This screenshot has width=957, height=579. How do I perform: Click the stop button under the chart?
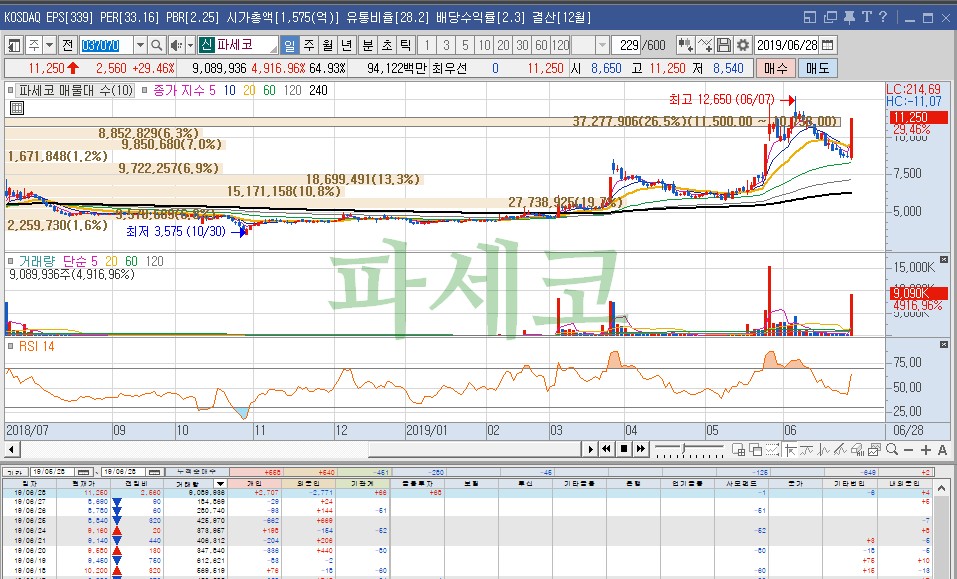[624, 450]
